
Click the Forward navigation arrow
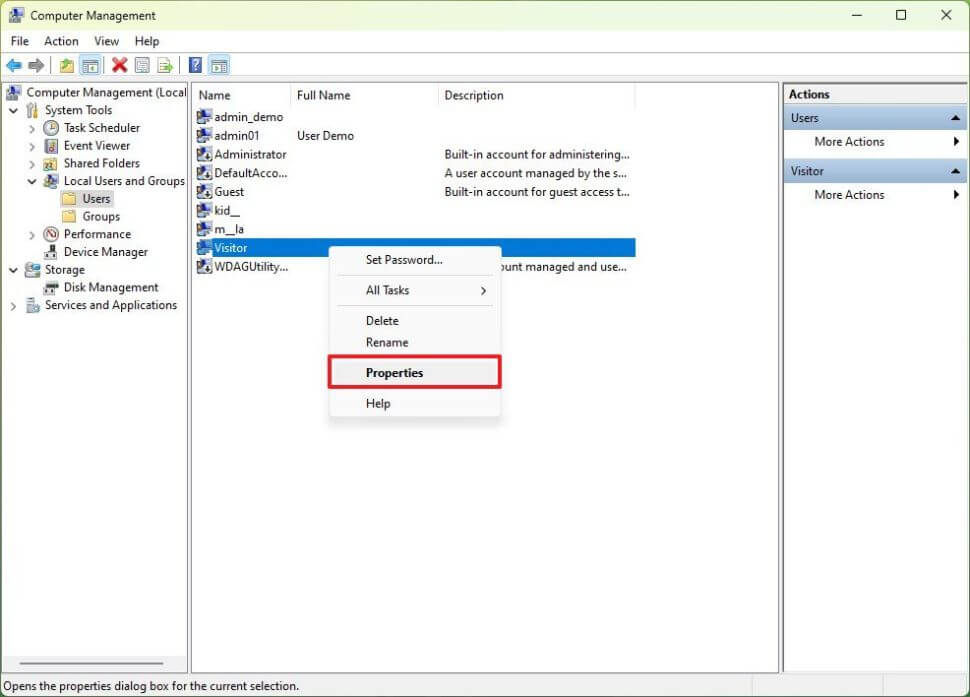click(37, 65)
